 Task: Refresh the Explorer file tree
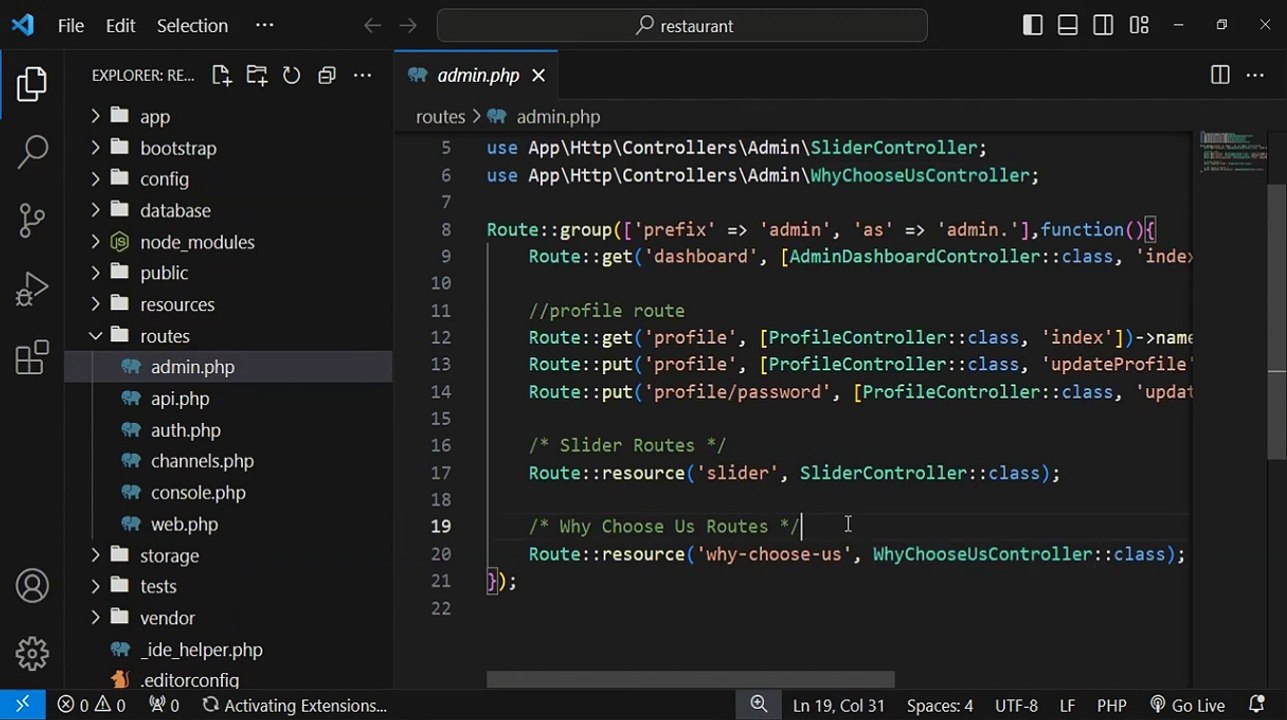click(x=291, y=75)
